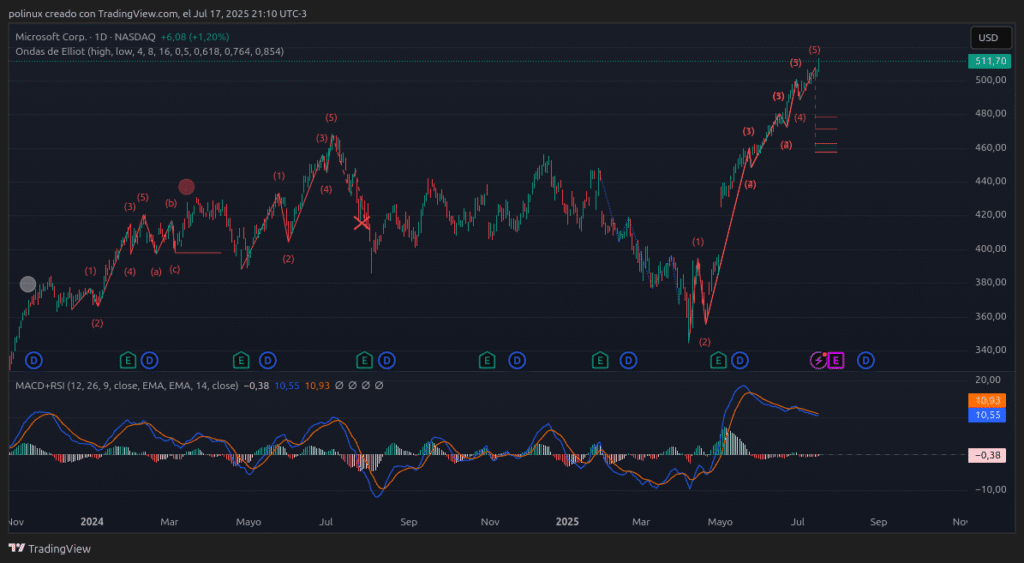Click the TradingView logo at bottom left
The height and width of the screenshot is (563, 1024).
(50, 548)
